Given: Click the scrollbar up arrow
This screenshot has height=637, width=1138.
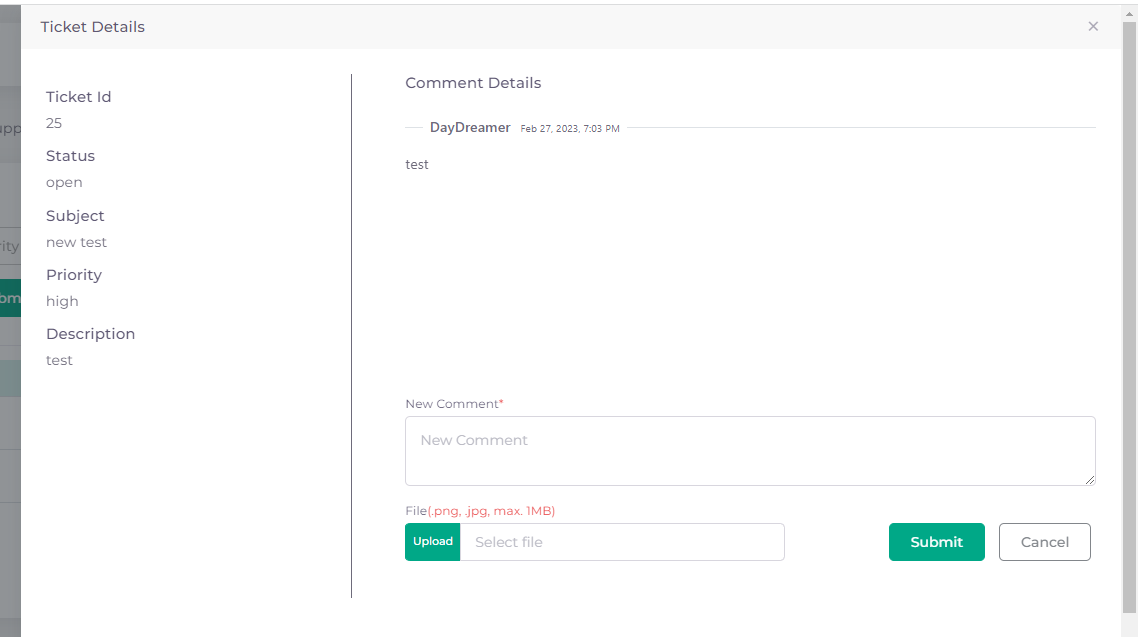Looking at the screenshot, I should [1129, 14].
